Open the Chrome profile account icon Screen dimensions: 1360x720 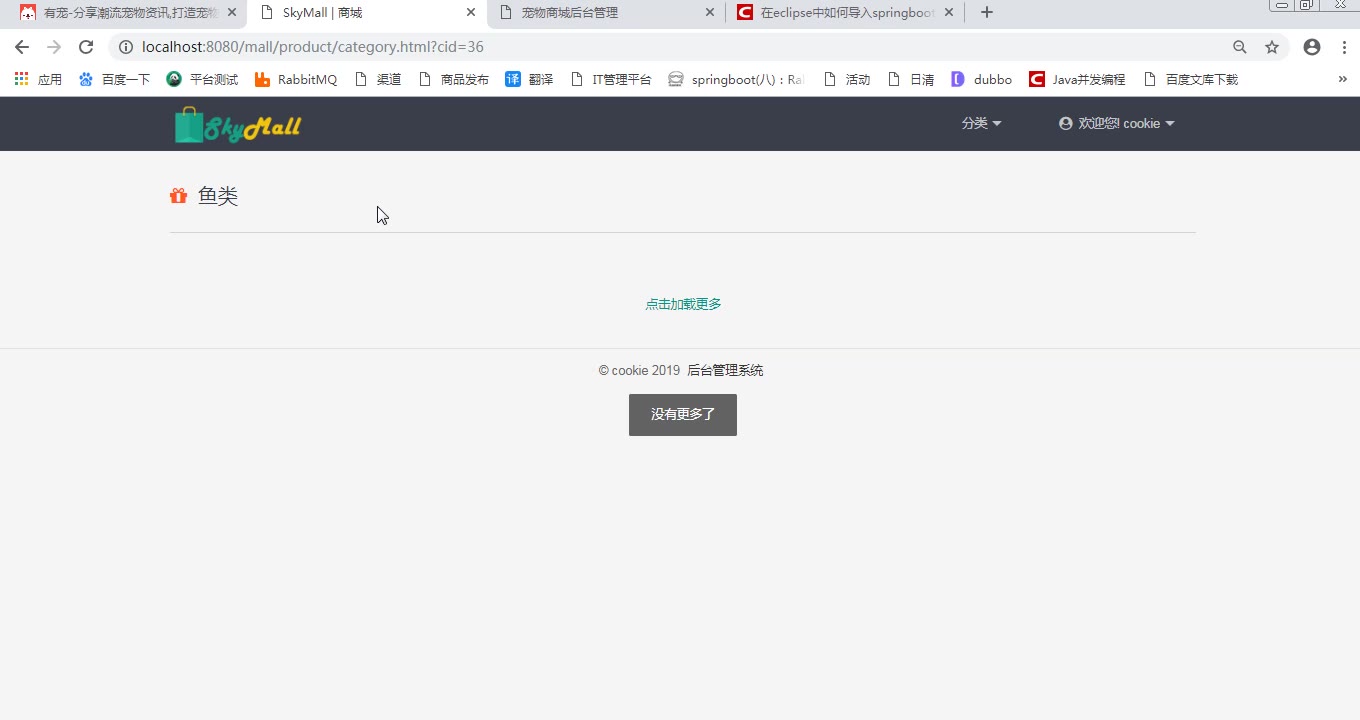pyautogui.click(x=1312, y=47)
